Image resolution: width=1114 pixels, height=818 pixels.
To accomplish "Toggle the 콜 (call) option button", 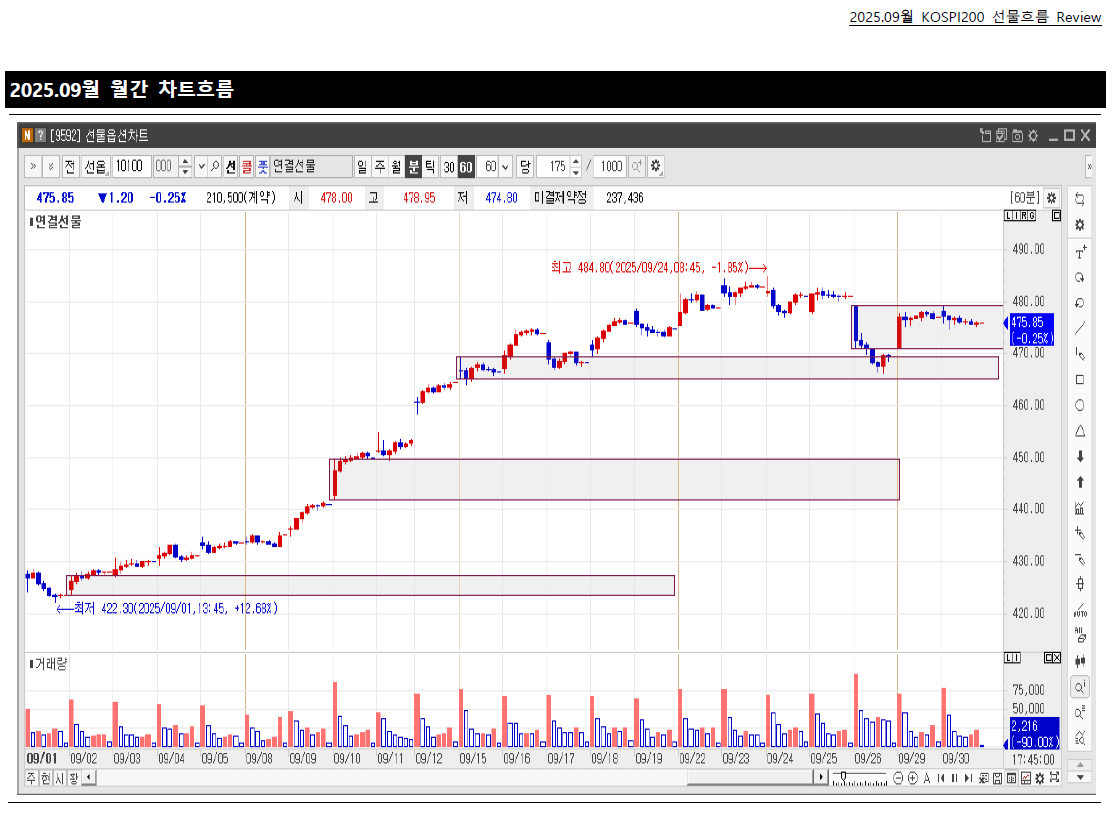I will pos(247,166).
